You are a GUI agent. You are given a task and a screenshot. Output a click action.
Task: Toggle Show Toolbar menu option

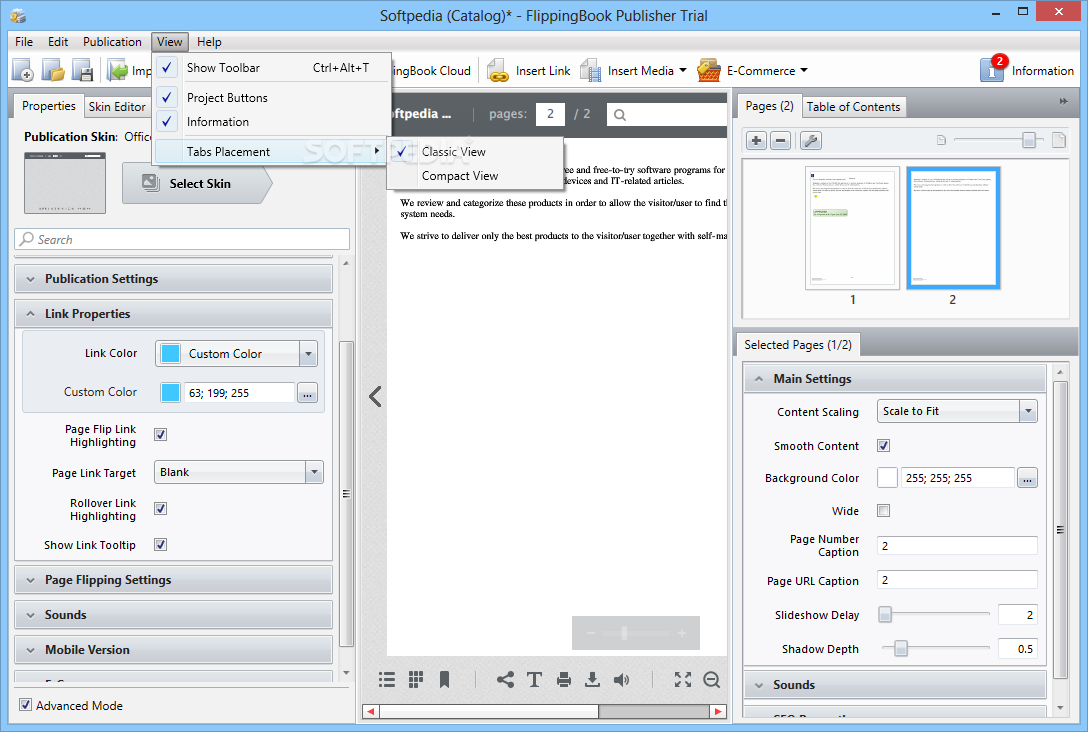(x=271, y=67)
